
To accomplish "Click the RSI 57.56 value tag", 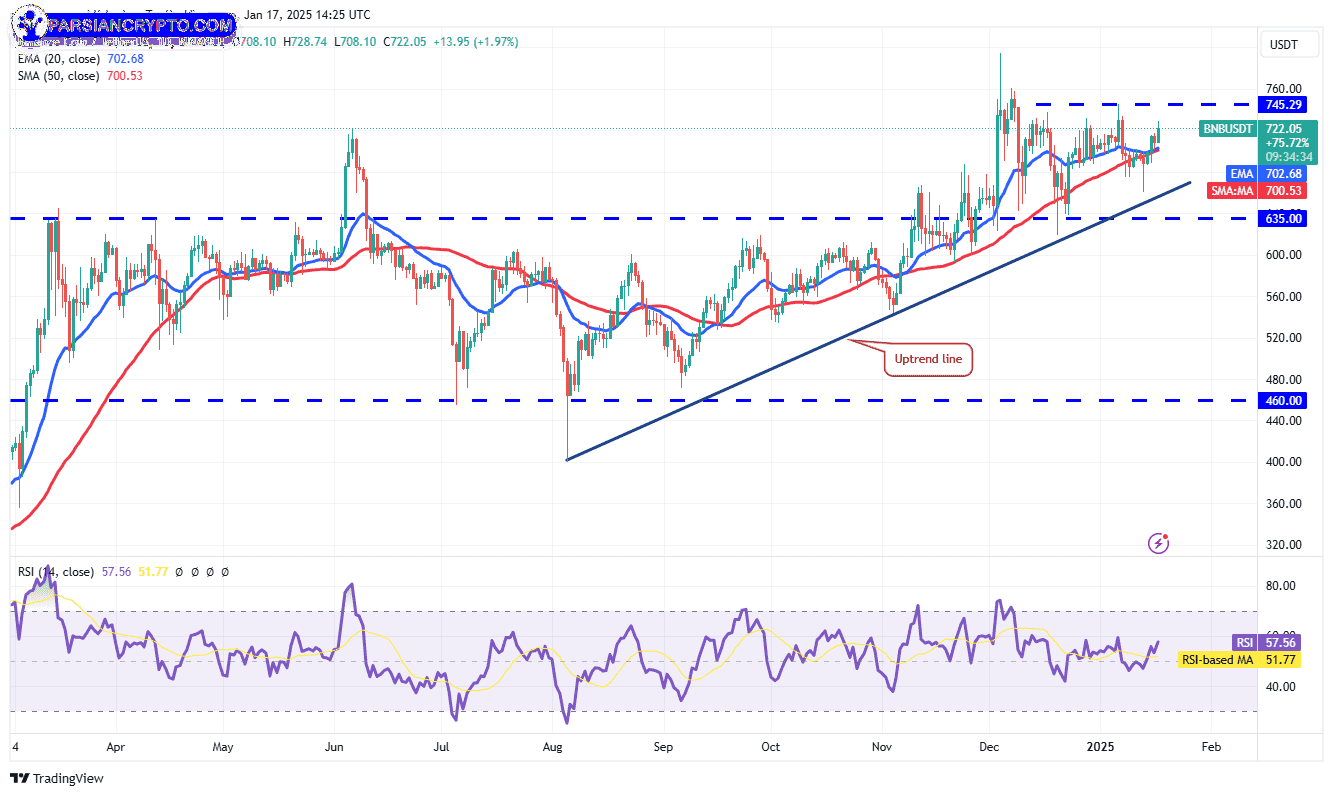I will click(1280, 643).
